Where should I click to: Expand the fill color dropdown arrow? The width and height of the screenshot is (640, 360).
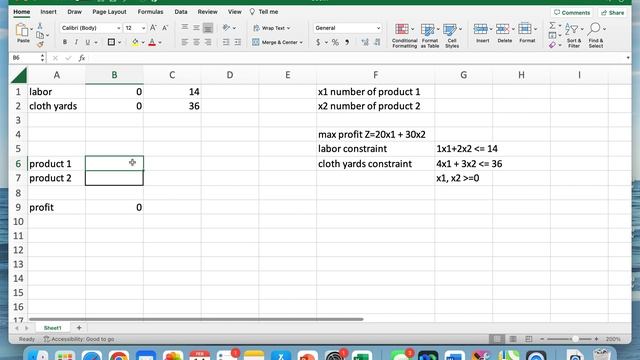143,42
